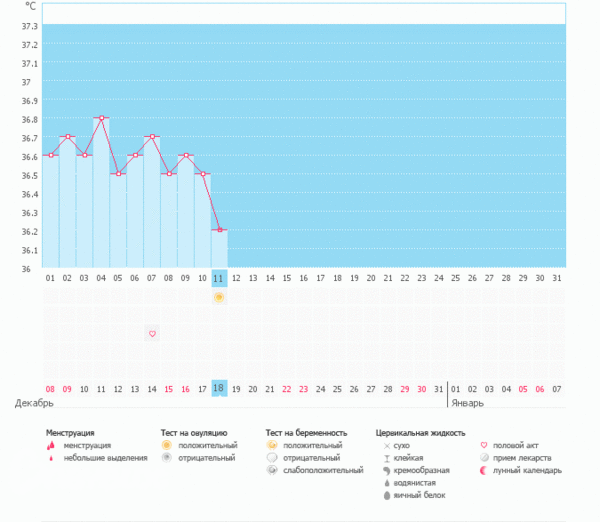Click the creamy cervical fluid legend icon
The height and width of the screenshot is (522, 600).
click(386, 469)
